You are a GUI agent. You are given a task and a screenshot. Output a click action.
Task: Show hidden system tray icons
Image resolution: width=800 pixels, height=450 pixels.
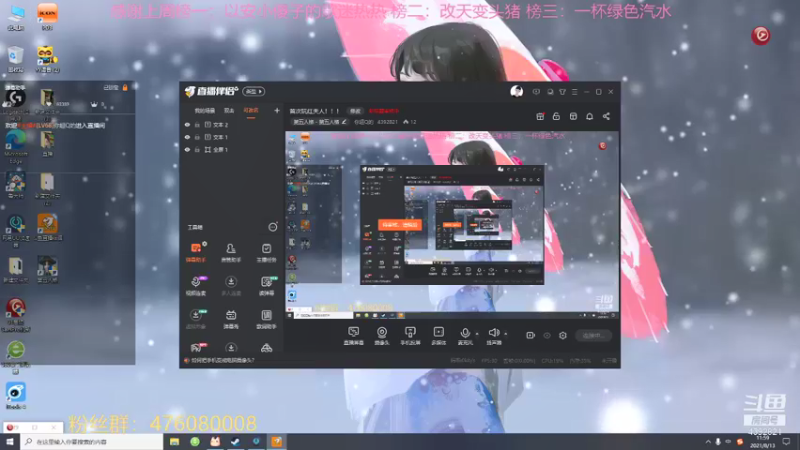pos(708,442)
